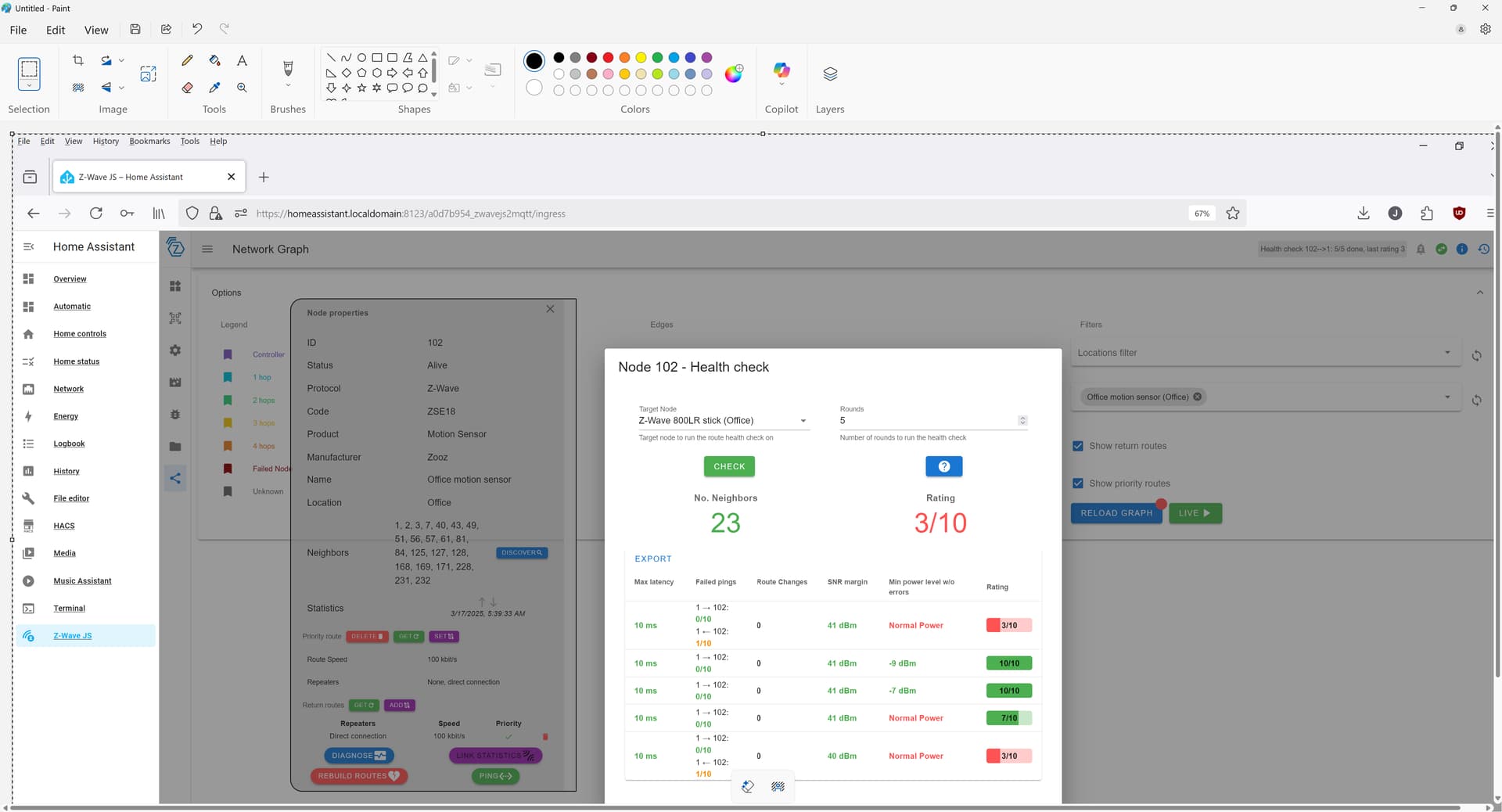Viewport: 1502px width, 812px height.
Task: Click the Magnifier zoom tool
Action: (242, 88)
